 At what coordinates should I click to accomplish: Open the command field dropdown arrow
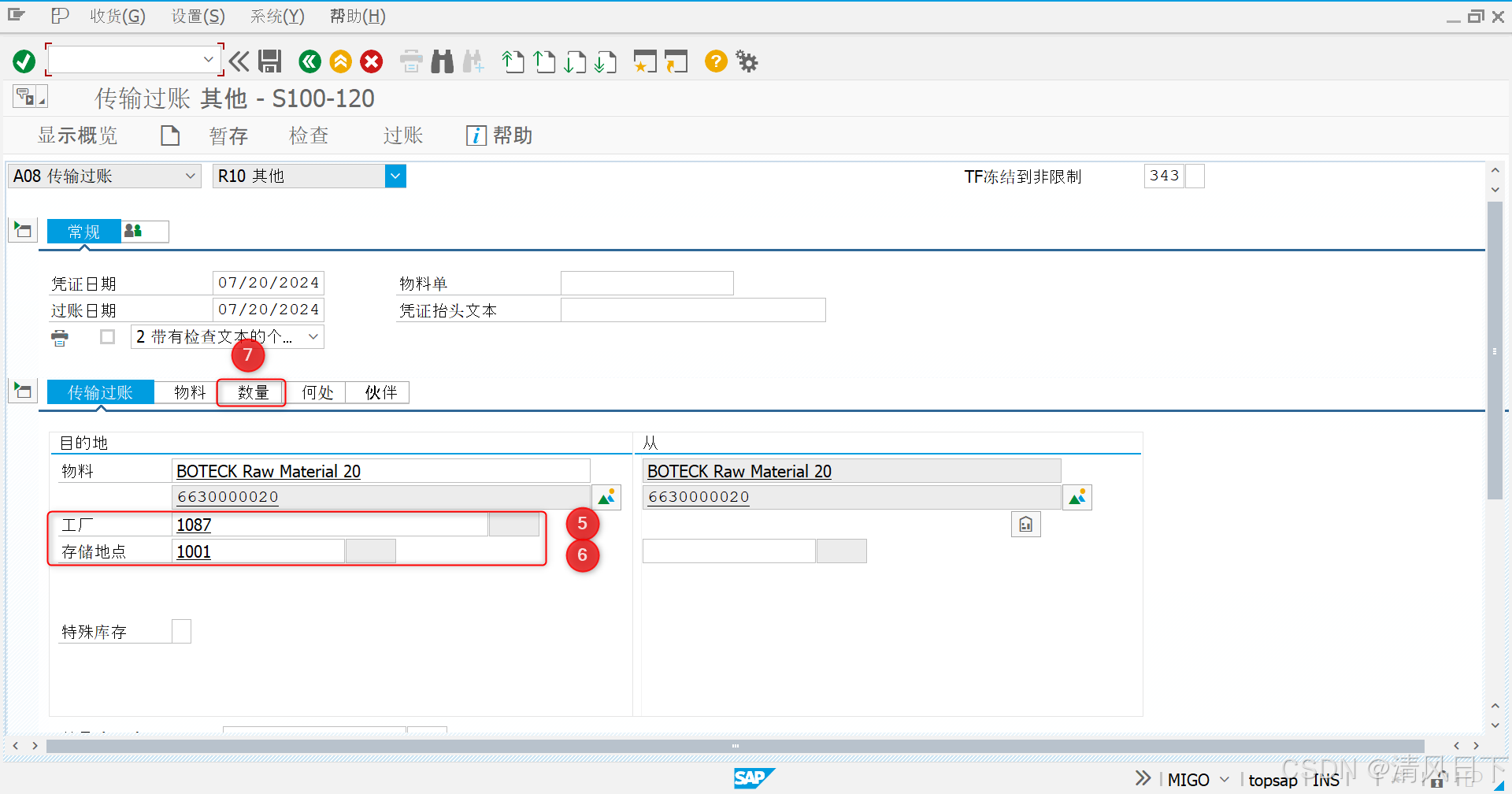pos(208,60)
